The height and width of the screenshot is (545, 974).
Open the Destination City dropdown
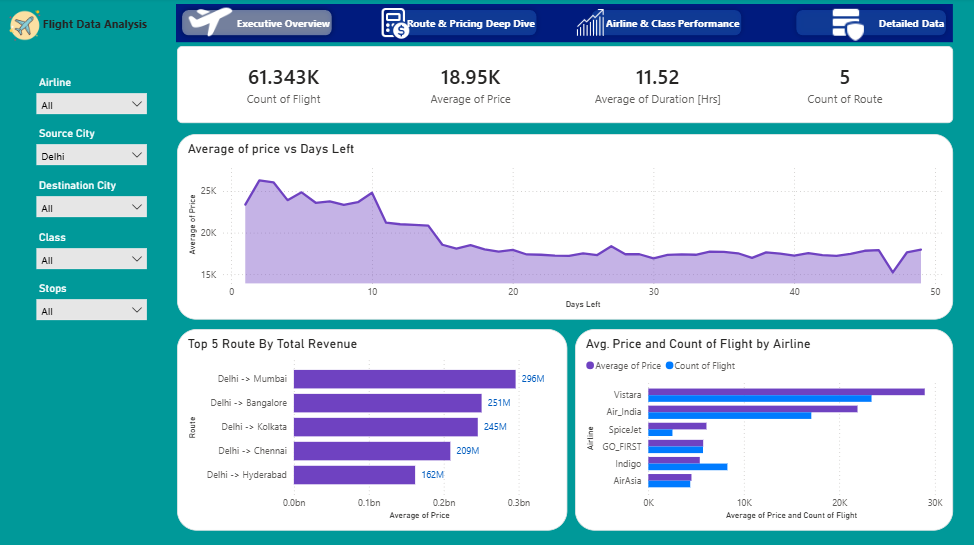pyautogui.click(x=91, y=208)
